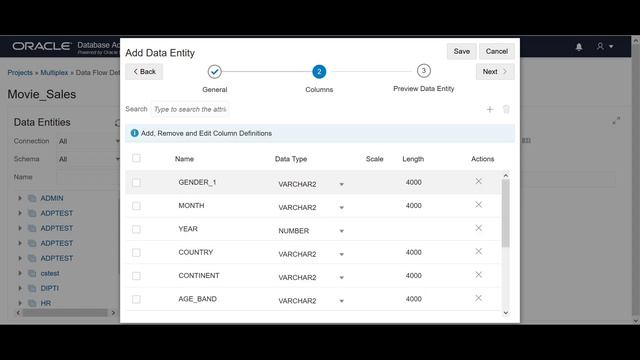This screenshot has width=640, height=360.
Task: Click the Data Type column header
Action: 291,159
